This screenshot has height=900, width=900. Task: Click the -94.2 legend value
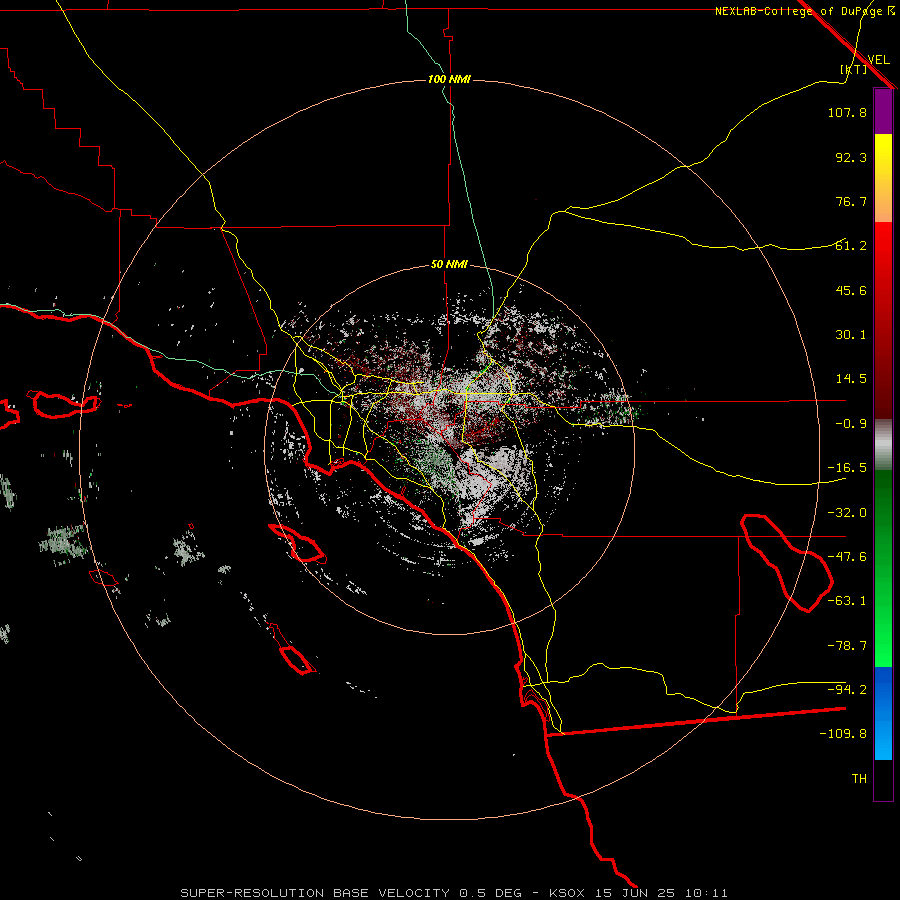coord(847,689)
